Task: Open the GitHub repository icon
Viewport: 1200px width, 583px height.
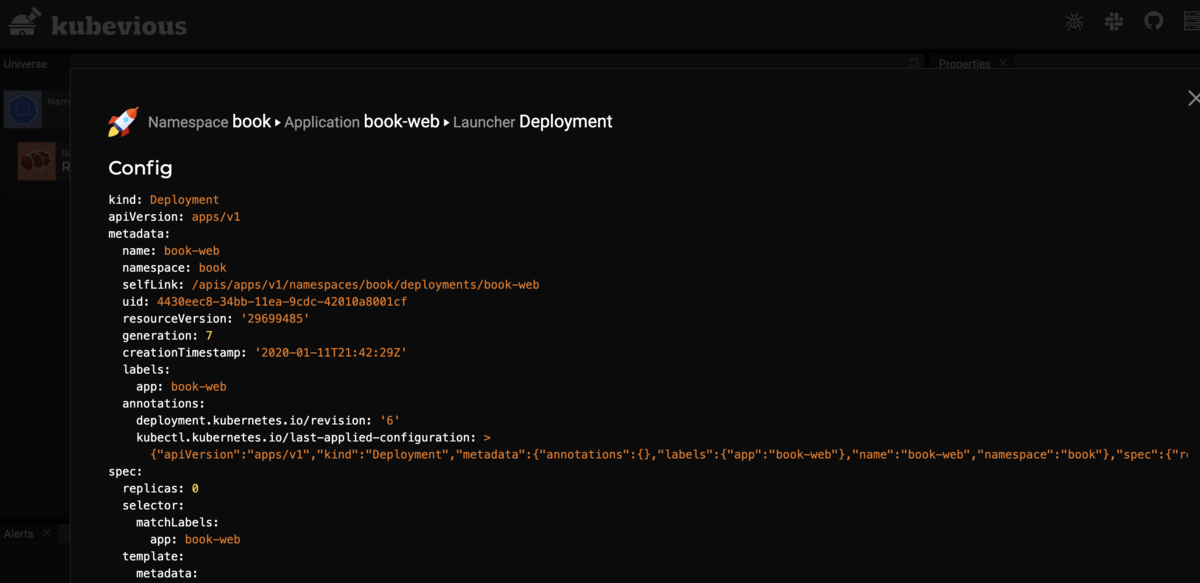Action: (x=1154, y=21)
